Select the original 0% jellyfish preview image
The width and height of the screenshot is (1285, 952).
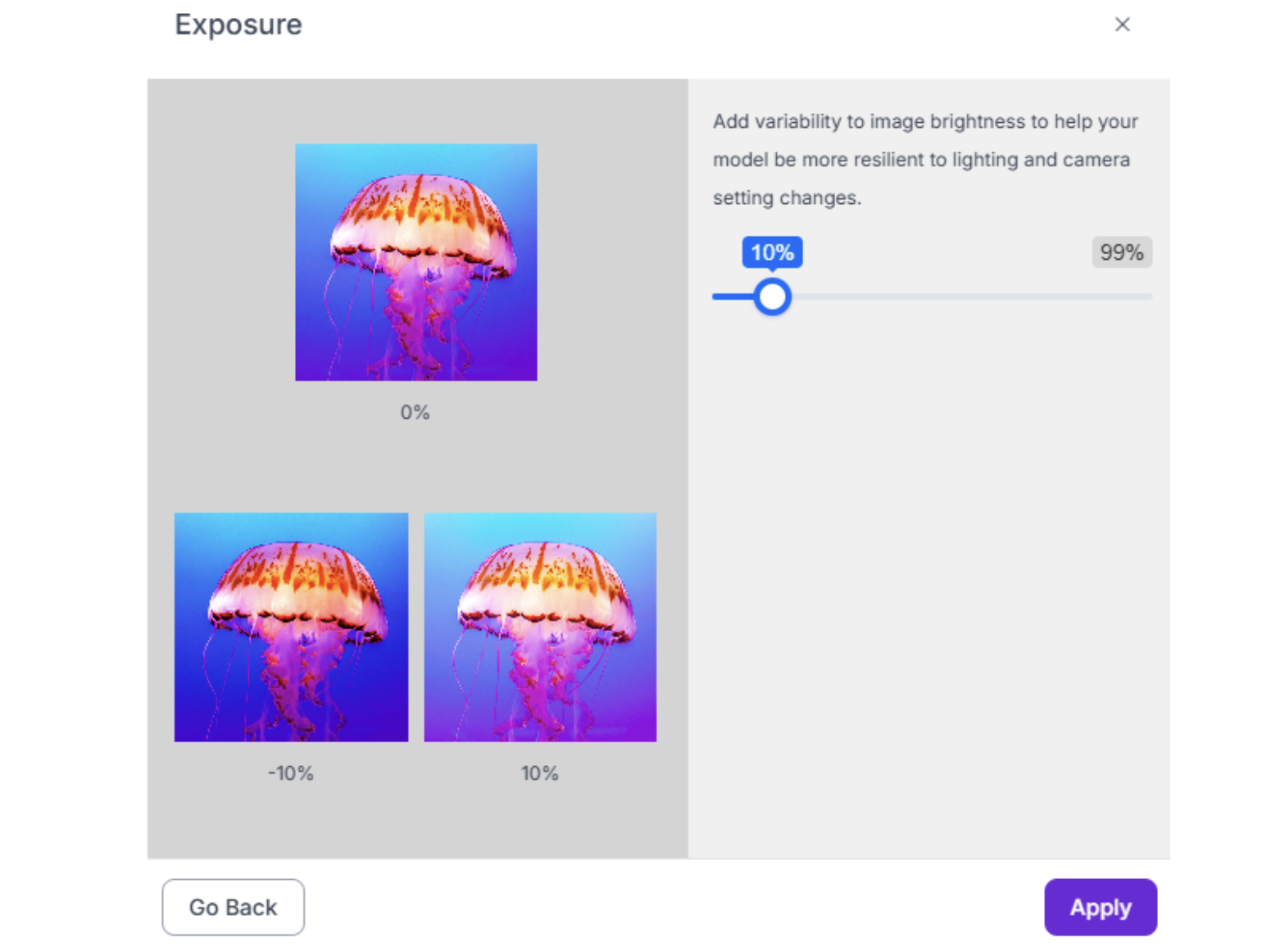(x=416, y=262)
